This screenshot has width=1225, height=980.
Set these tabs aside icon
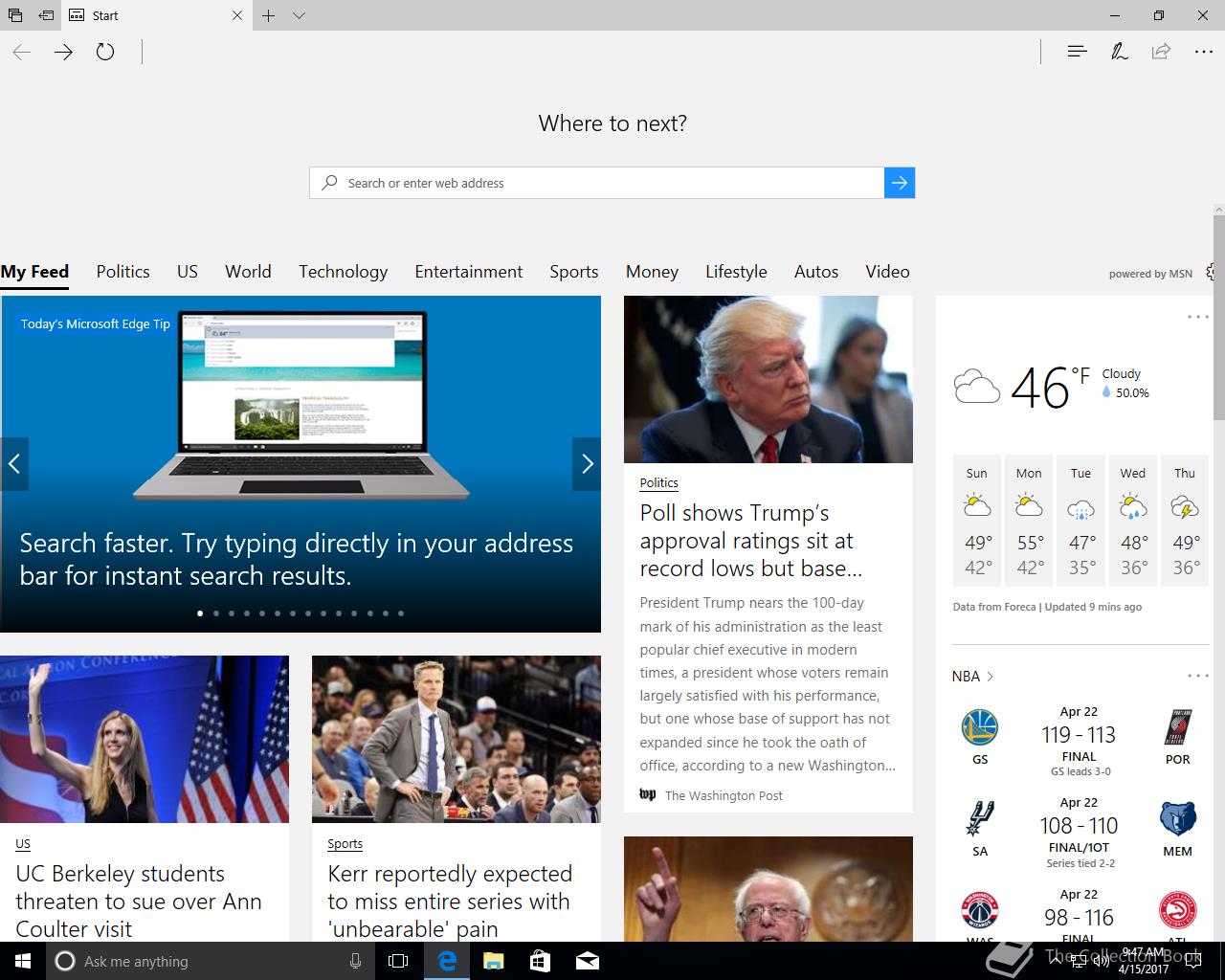click(46, 15)
